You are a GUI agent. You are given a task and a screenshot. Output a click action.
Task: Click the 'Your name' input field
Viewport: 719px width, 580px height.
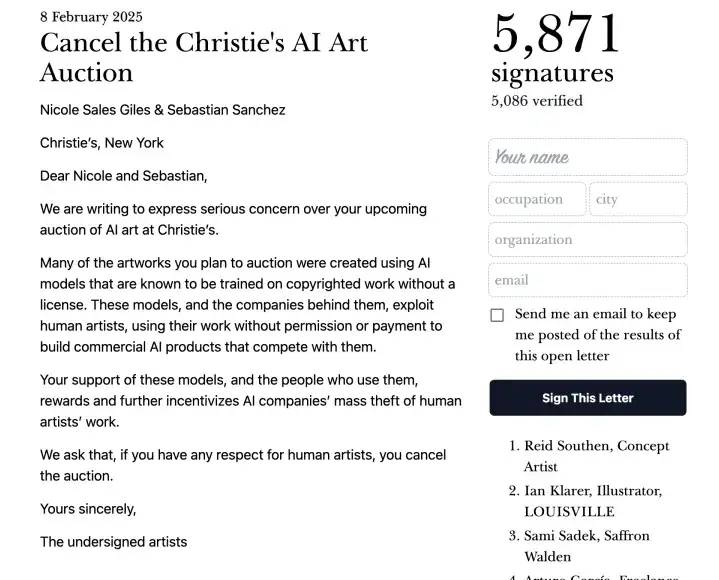[587, 157]
